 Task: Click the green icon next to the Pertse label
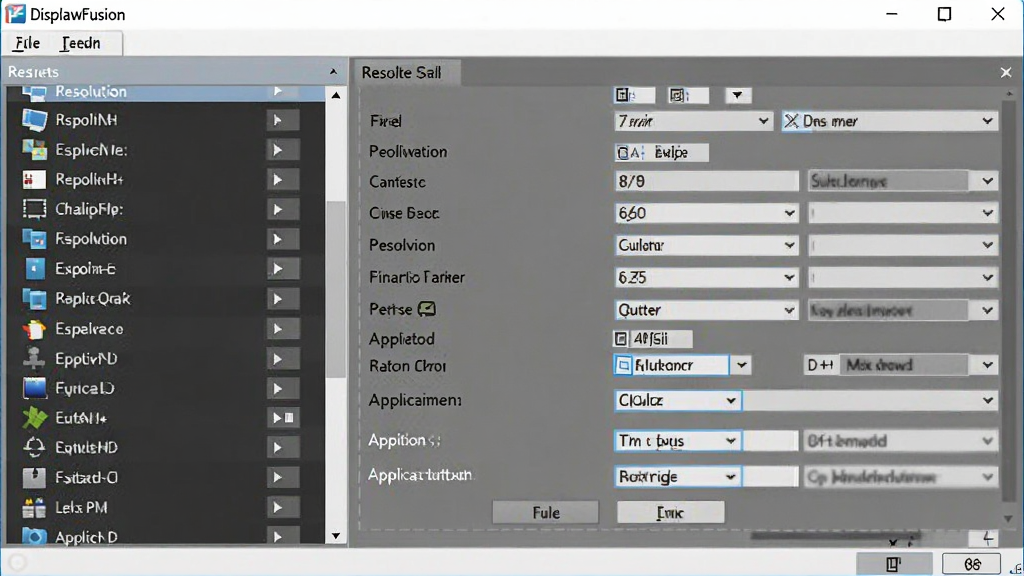pyautogui.click(x=427, y=309)
